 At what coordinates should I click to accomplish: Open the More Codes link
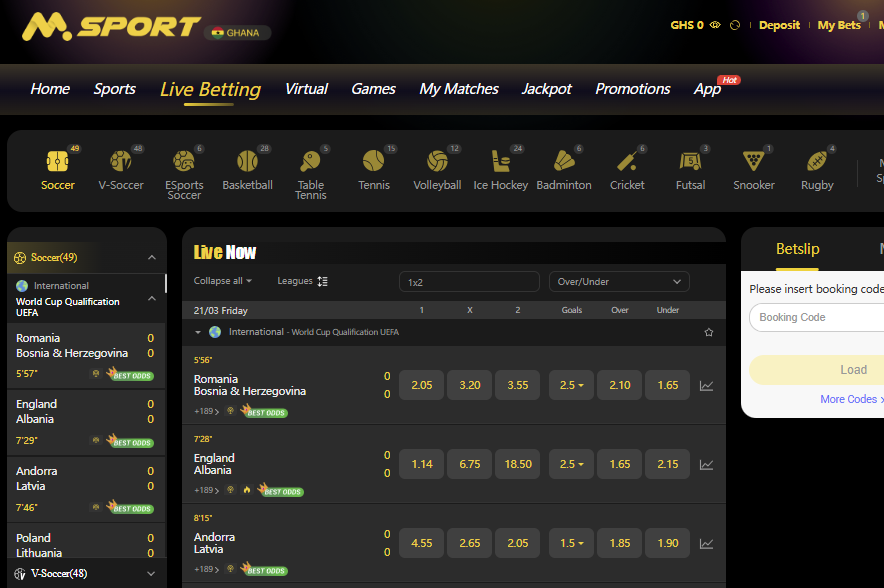pyautogui.click(x=850, y=399)
